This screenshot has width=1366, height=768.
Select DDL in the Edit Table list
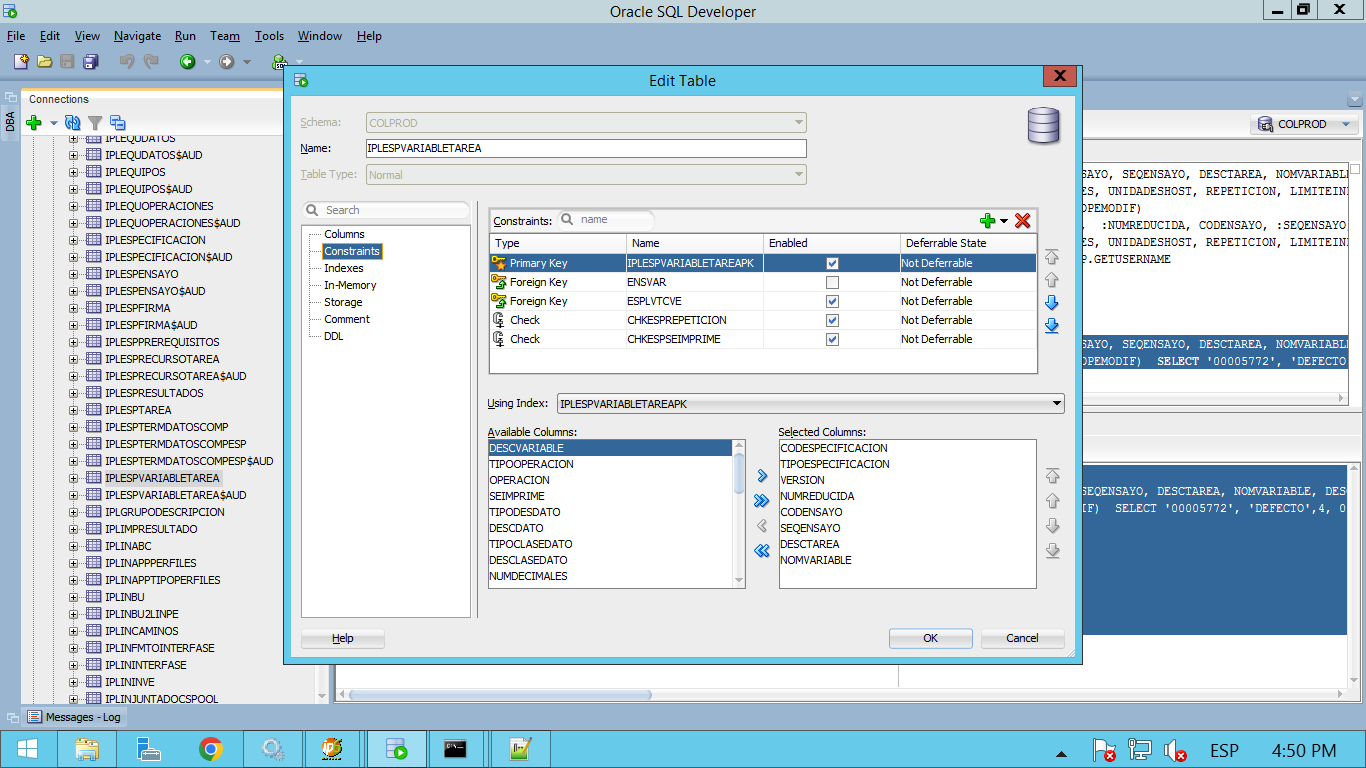(x=333, y=336)
